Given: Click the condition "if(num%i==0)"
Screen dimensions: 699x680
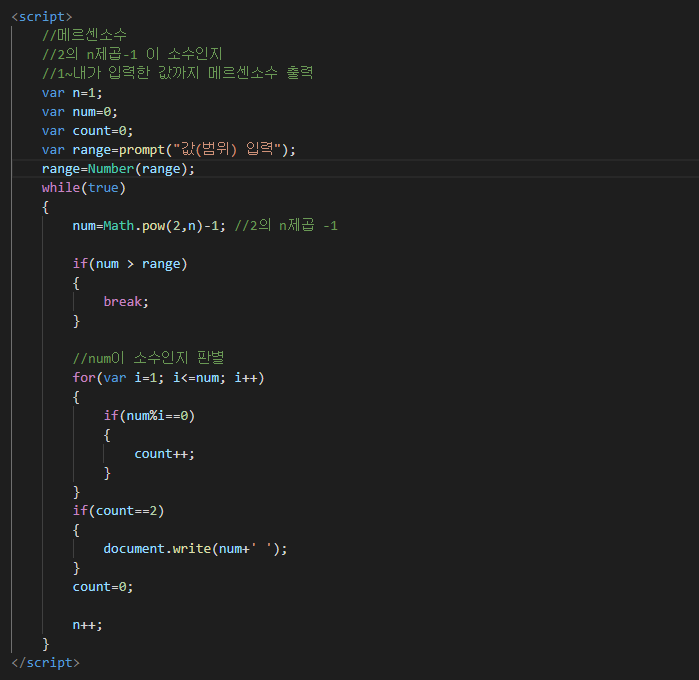Looking at the screenshot, I should [149, 416].
